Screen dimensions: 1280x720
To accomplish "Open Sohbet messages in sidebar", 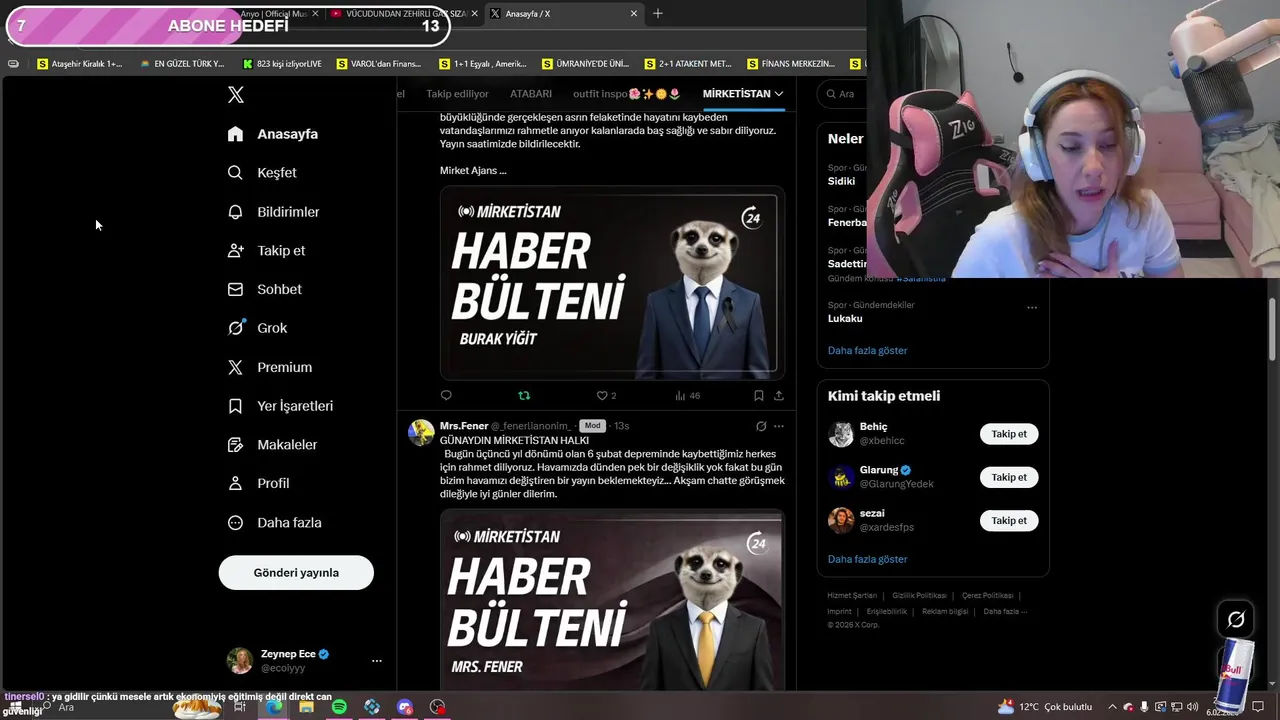I will [265, 289].
